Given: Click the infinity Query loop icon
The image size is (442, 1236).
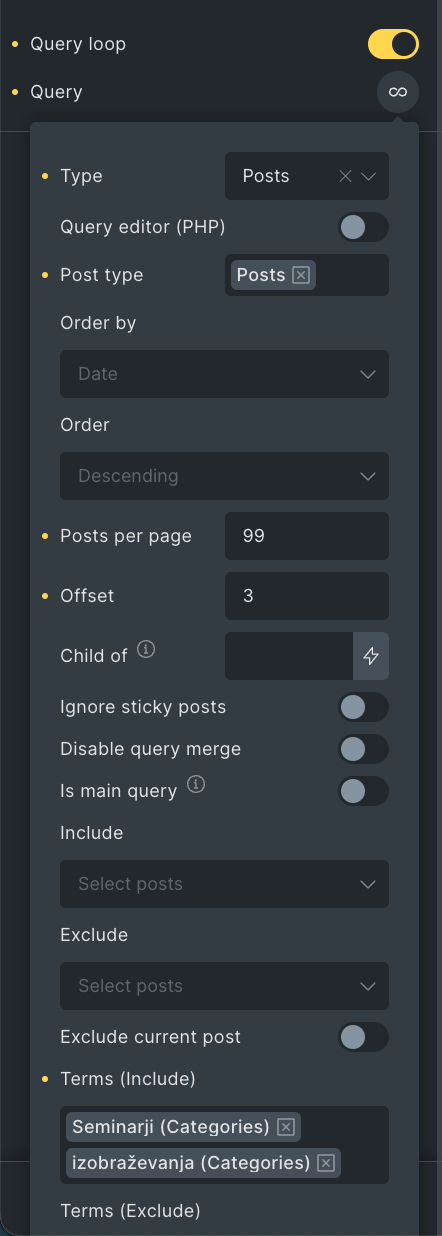Looking at the screenshot, I should click(398, 92).
